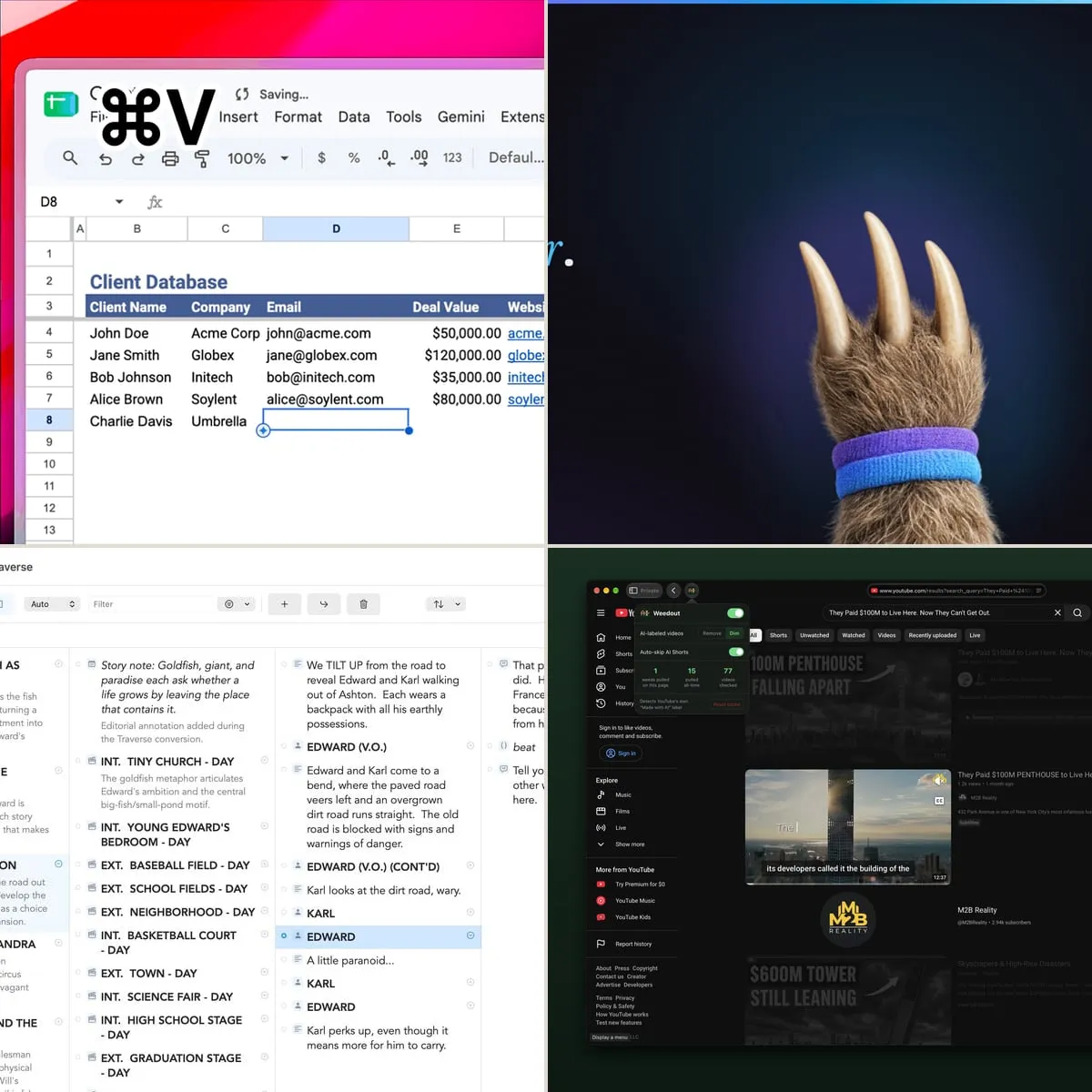Select the highlighted EDWARD character row
Screen dimensions: 1092x1092
pyautogui.click(x=378, y=936)
